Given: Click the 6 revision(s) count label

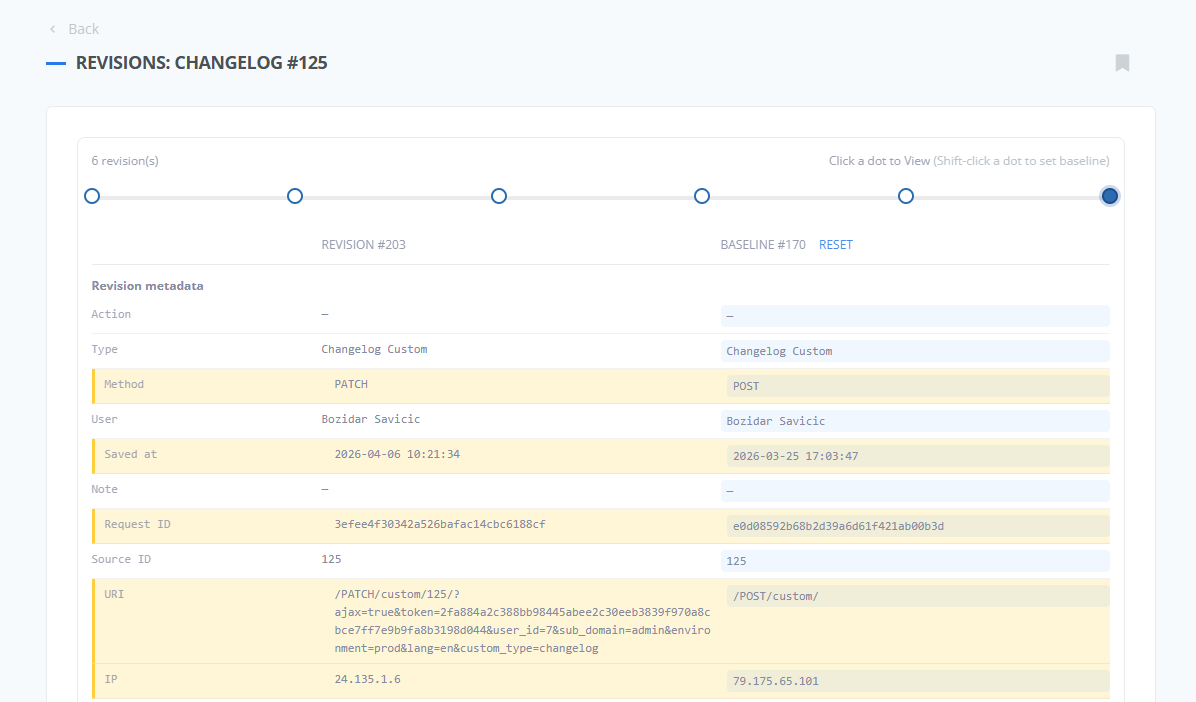Looking at the screenshot, I should point(125,161).
